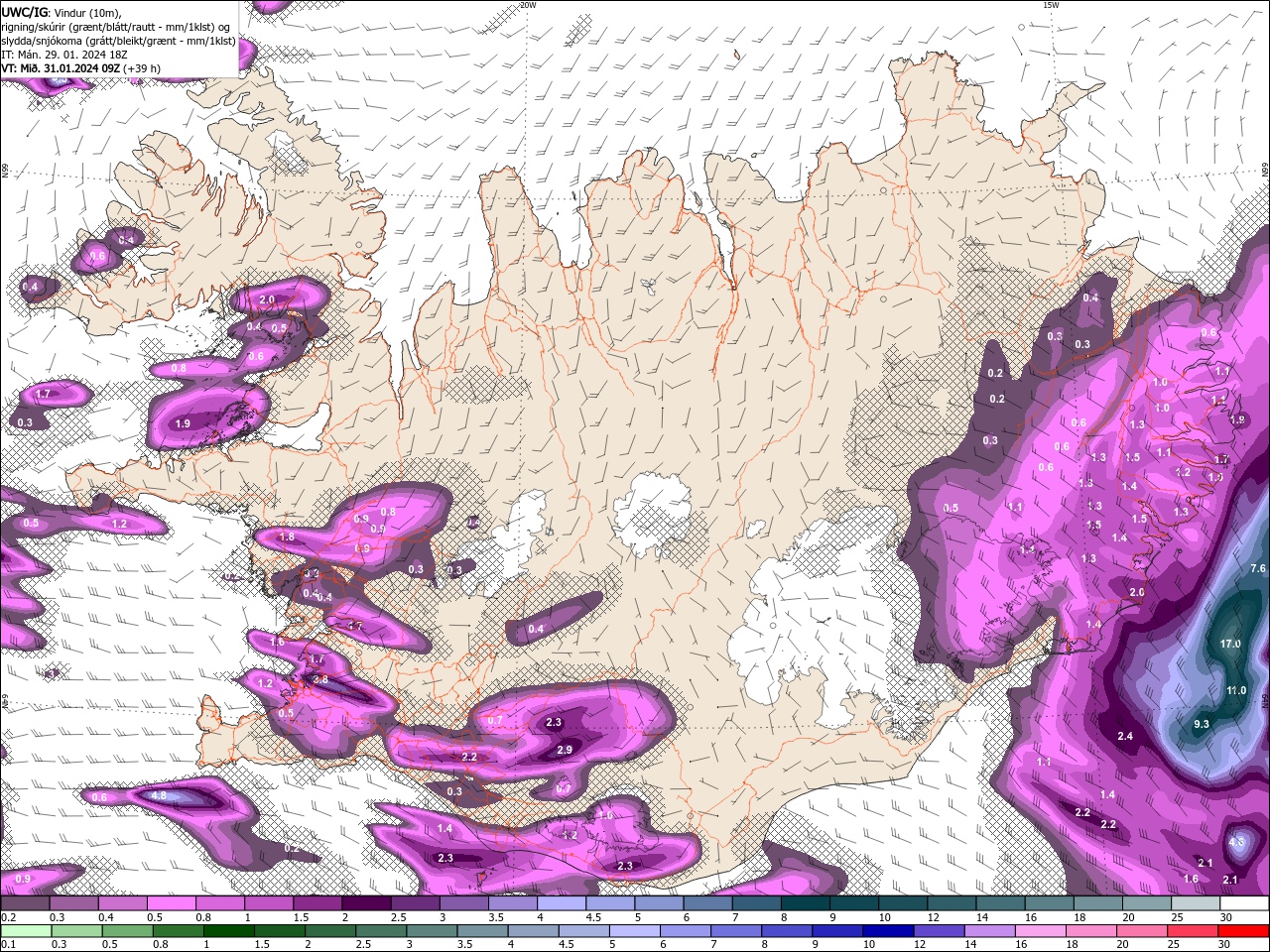The height and width of the screenshot is (952, 1270).
Task: Select the pink 0.5 swatch in upper legend row
Action: [x=171, y=903]
